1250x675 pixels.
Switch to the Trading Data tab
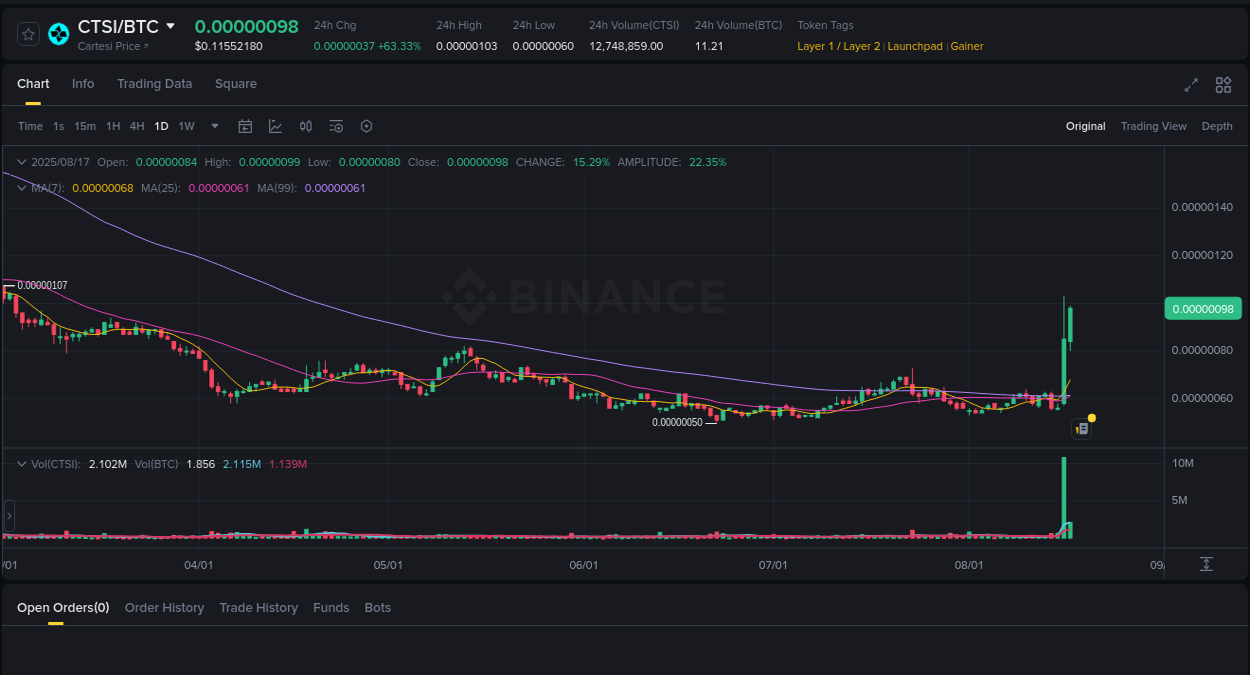[154, 84]
